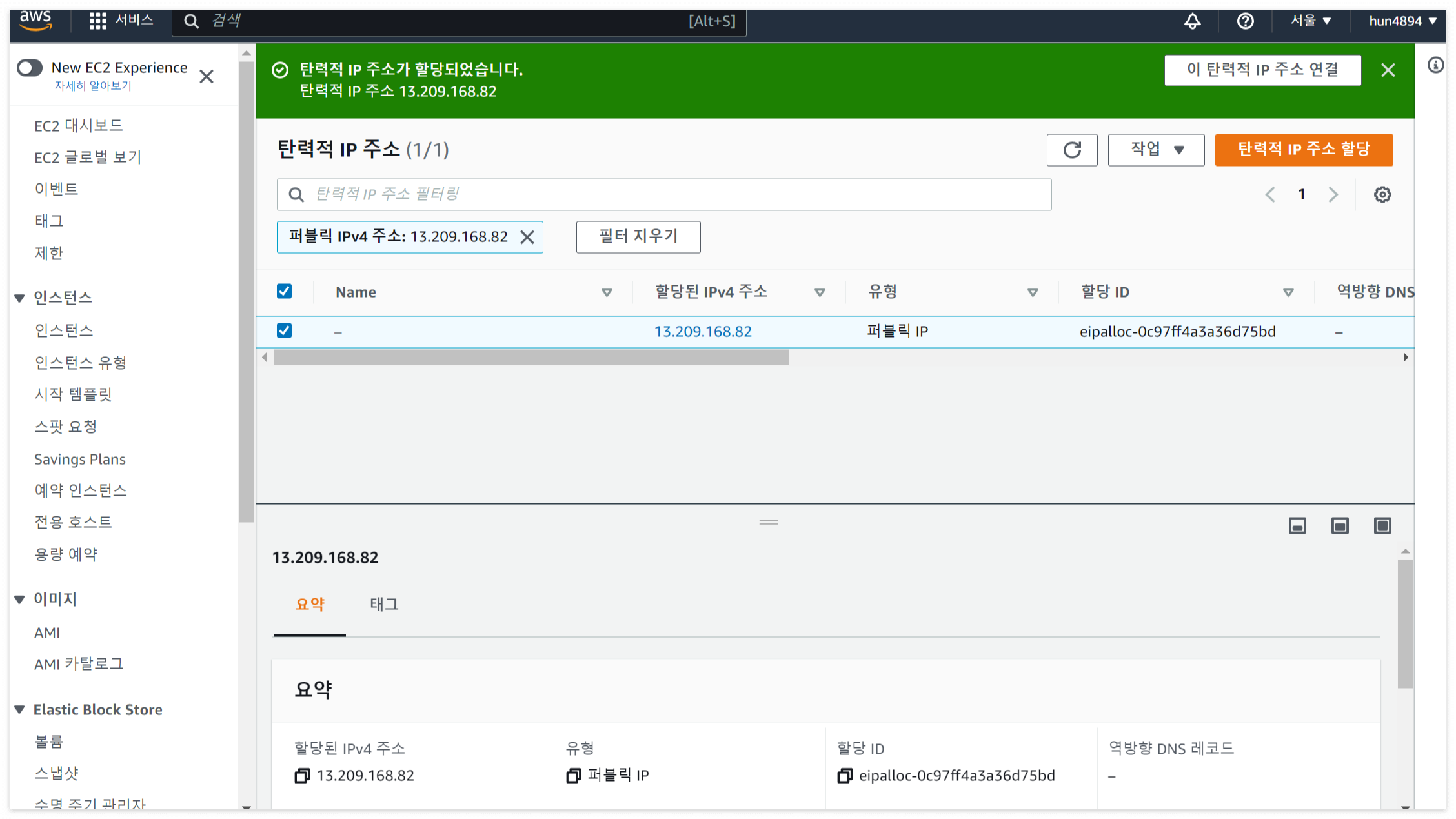
Task: Remove the public IPv4 filter chip
Action: point(527,237)
